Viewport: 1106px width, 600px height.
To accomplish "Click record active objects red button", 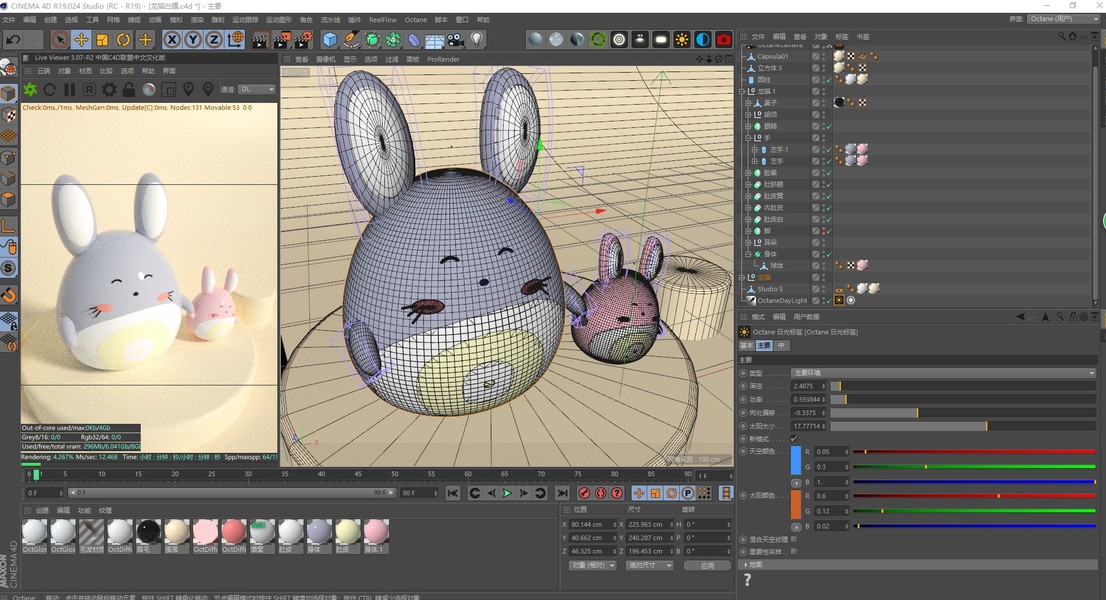I will pyautogui.click(x=584, y=494).
